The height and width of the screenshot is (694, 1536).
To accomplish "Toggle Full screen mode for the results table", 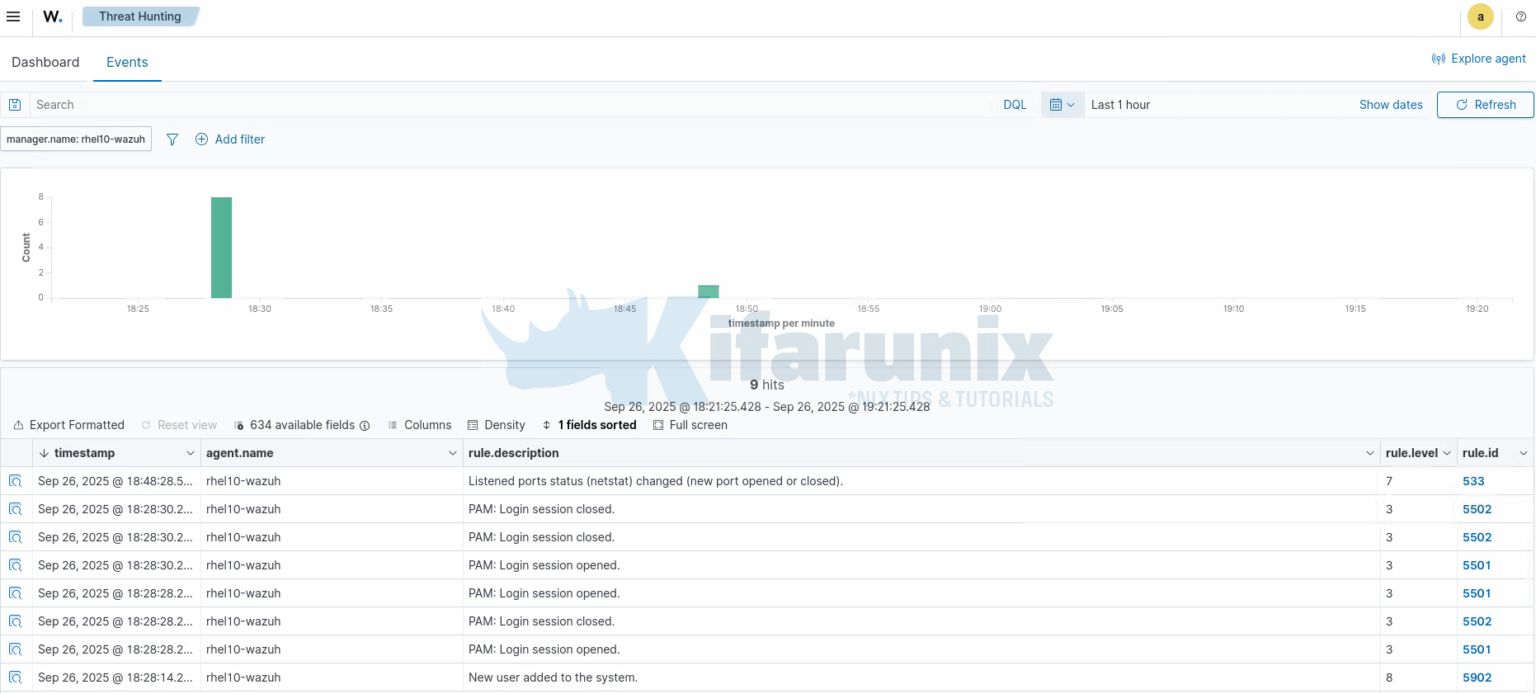I will (x=690, y=425).
